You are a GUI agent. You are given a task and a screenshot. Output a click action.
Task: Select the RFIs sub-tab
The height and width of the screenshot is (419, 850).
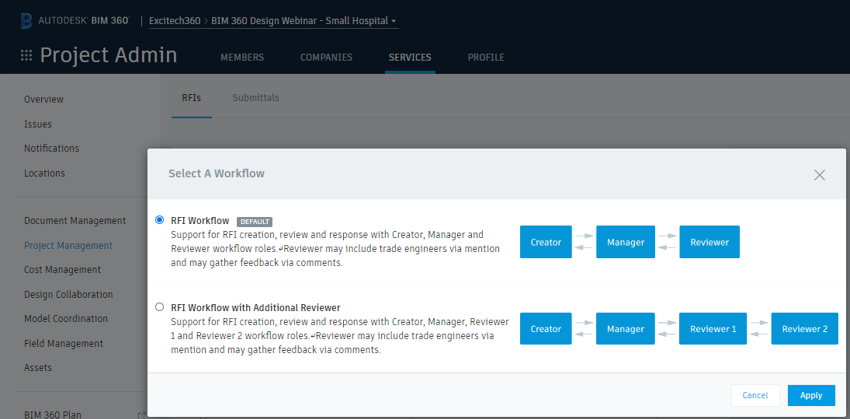[x=191, y=98]
